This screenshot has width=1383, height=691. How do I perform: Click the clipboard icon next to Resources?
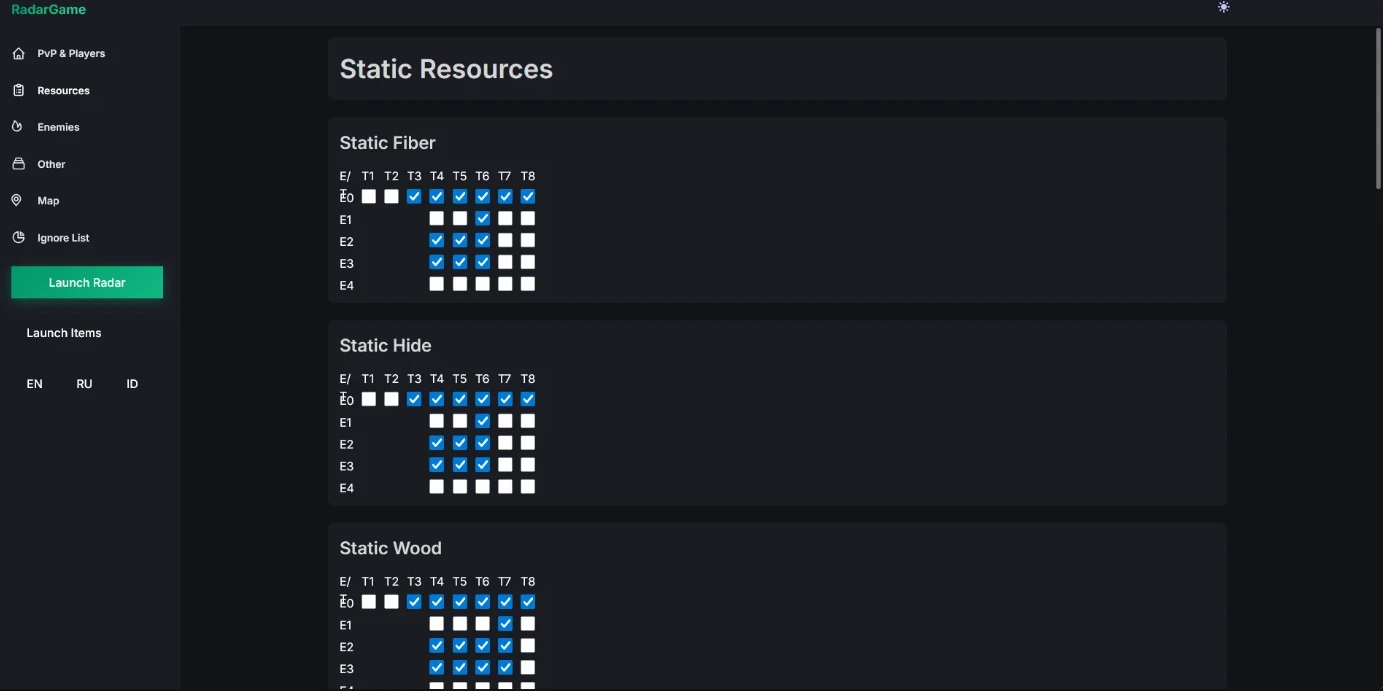[x=18, y=90]
